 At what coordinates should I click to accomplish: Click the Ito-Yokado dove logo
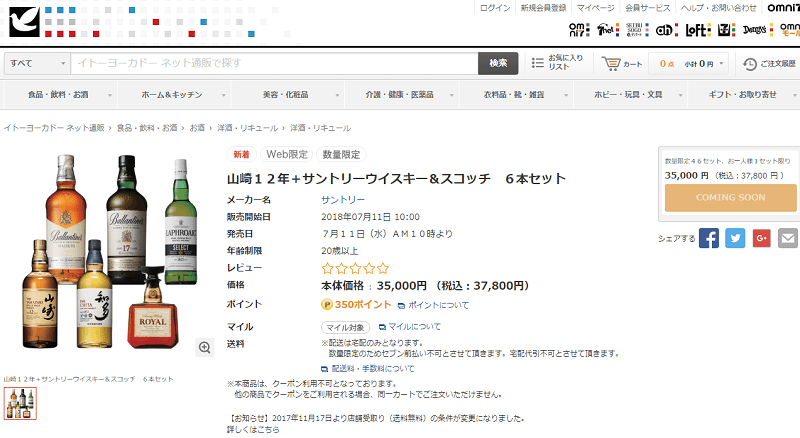tap(24, 22)
